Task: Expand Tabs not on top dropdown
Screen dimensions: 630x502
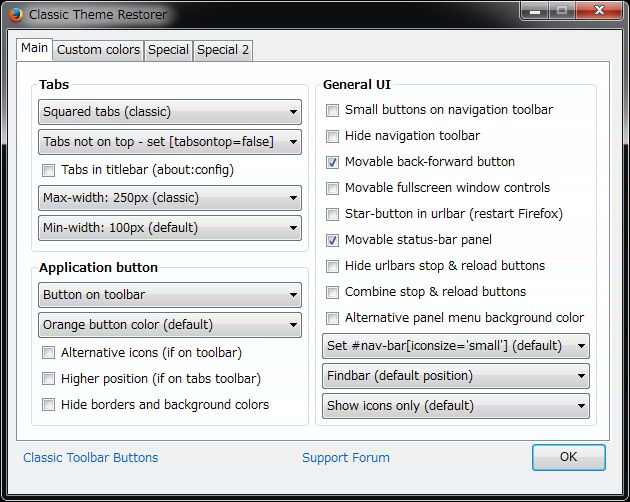Action: (170, 142)
